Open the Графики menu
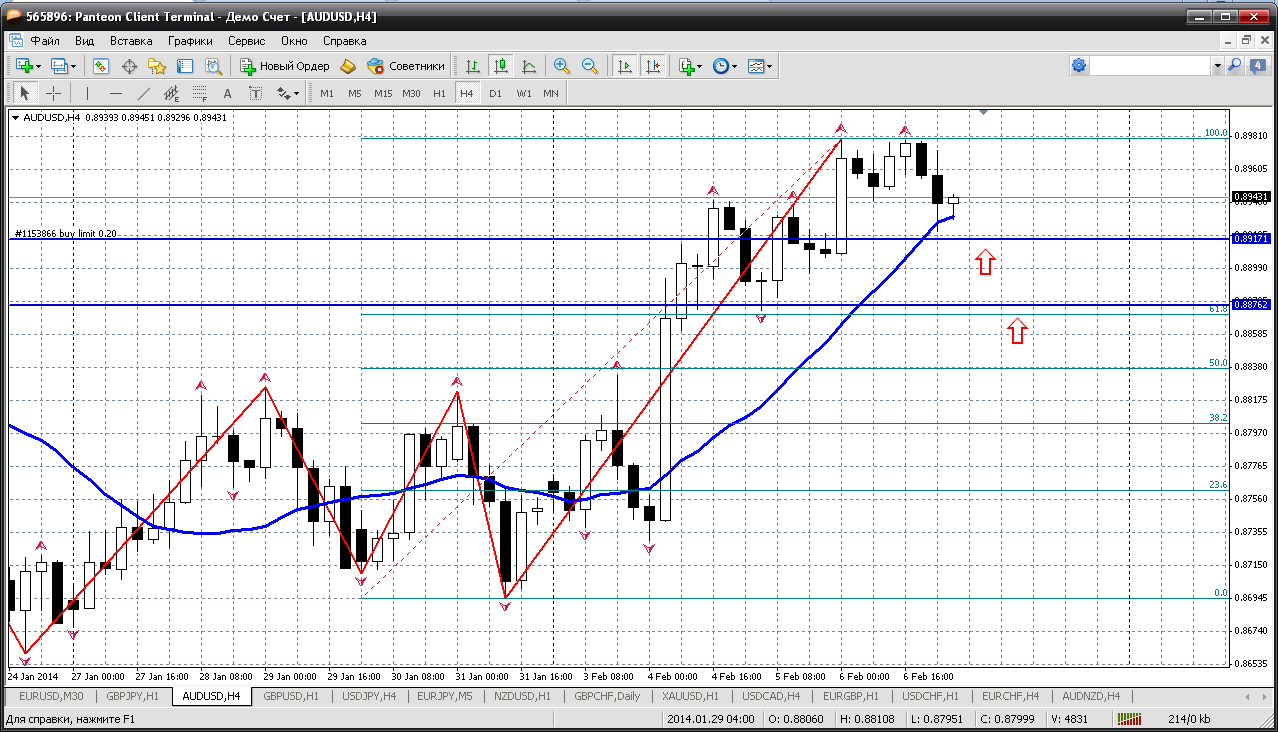The height and width of the screenshot is (732, 1278). pyautogui.click(x=190, y=41)
